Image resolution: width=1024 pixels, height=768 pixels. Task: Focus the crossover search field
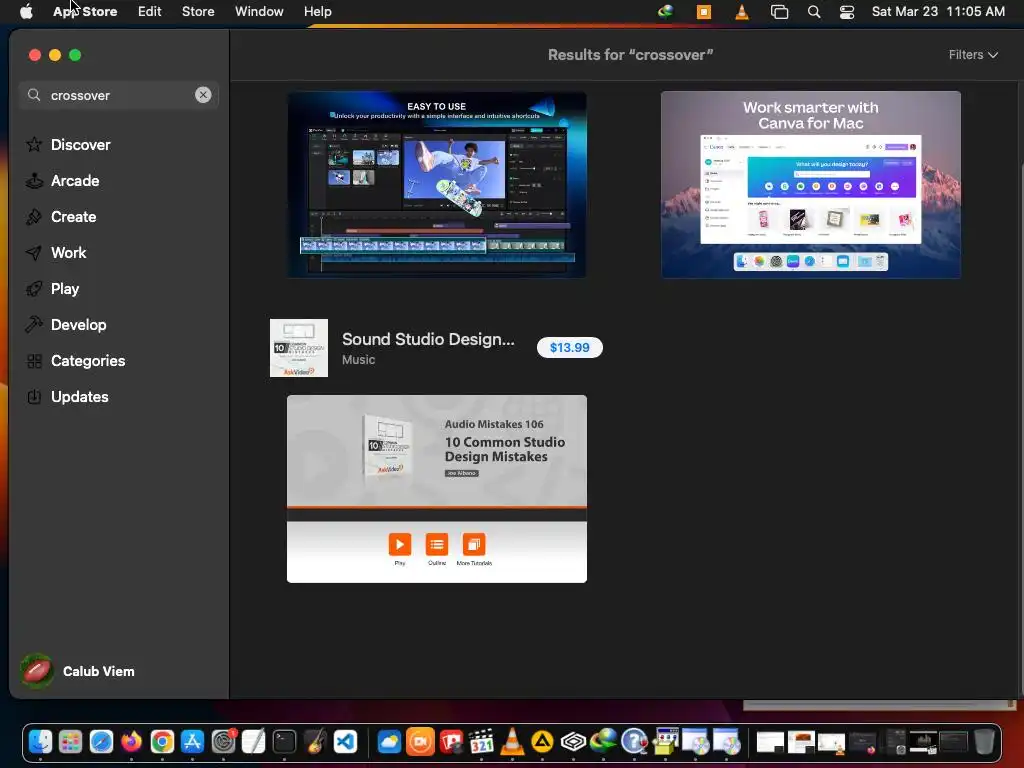tap(118, 95)
